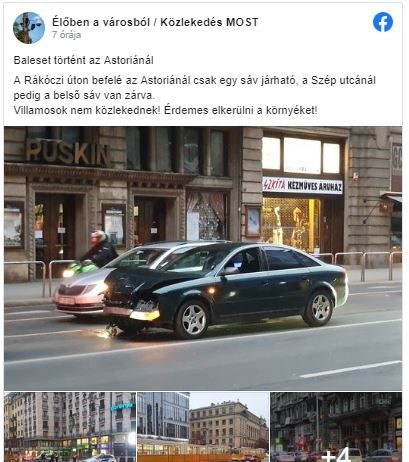409x462 pixels.
Task: Click the green car's rear wheel
Action: 320,308
